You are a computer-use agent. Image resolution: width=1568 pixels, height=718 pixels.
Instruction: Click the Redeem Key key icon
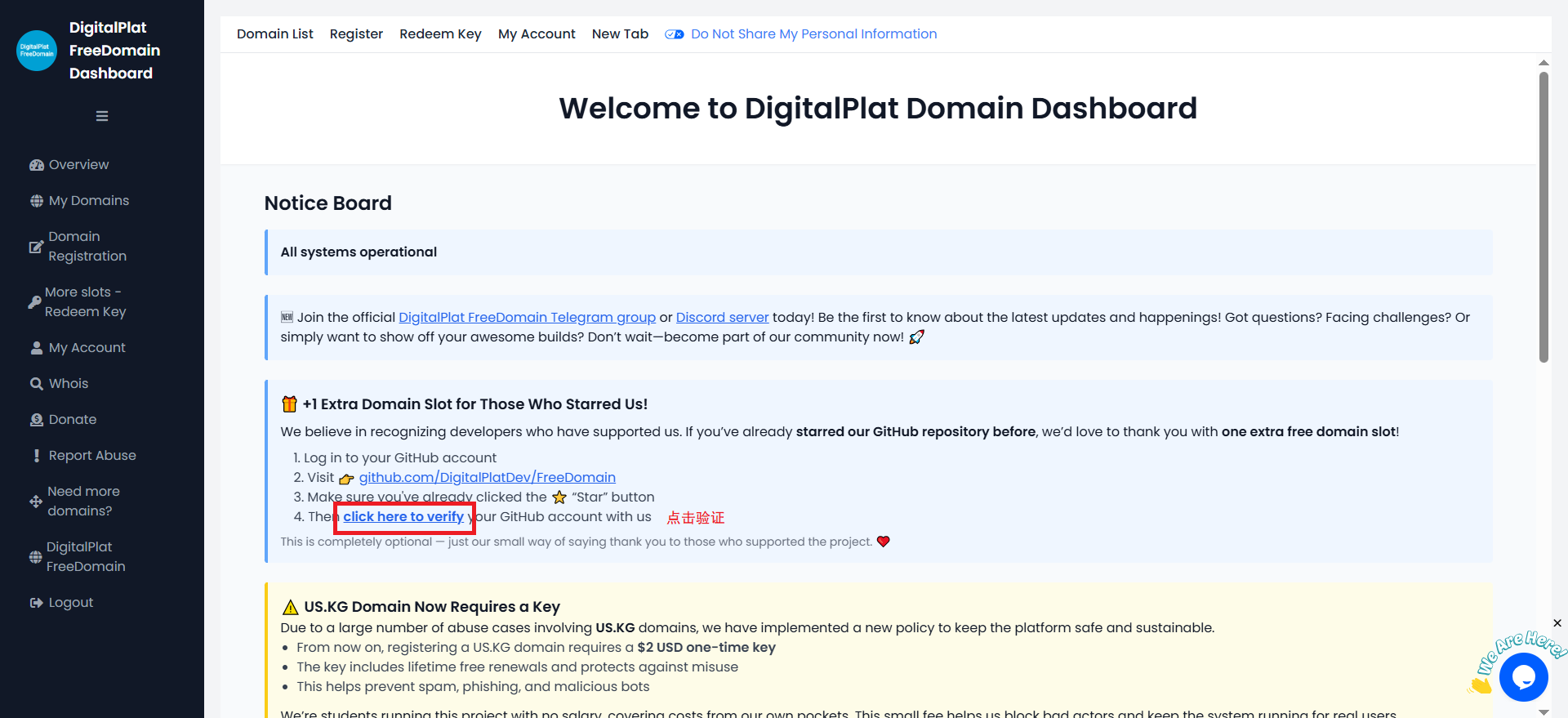pyautogui.click(x=34, y=302)
